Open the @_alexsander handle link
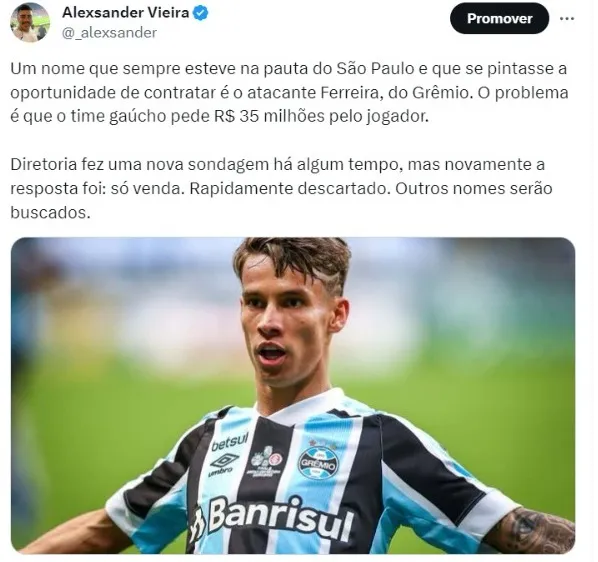This screenshot has height=562, width=598. coord(109,33)
